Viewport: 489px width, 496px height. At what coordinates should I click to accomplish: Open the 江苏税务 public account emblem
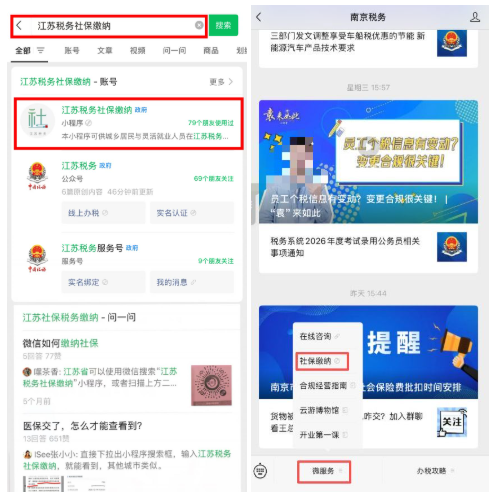click(37, 176)
